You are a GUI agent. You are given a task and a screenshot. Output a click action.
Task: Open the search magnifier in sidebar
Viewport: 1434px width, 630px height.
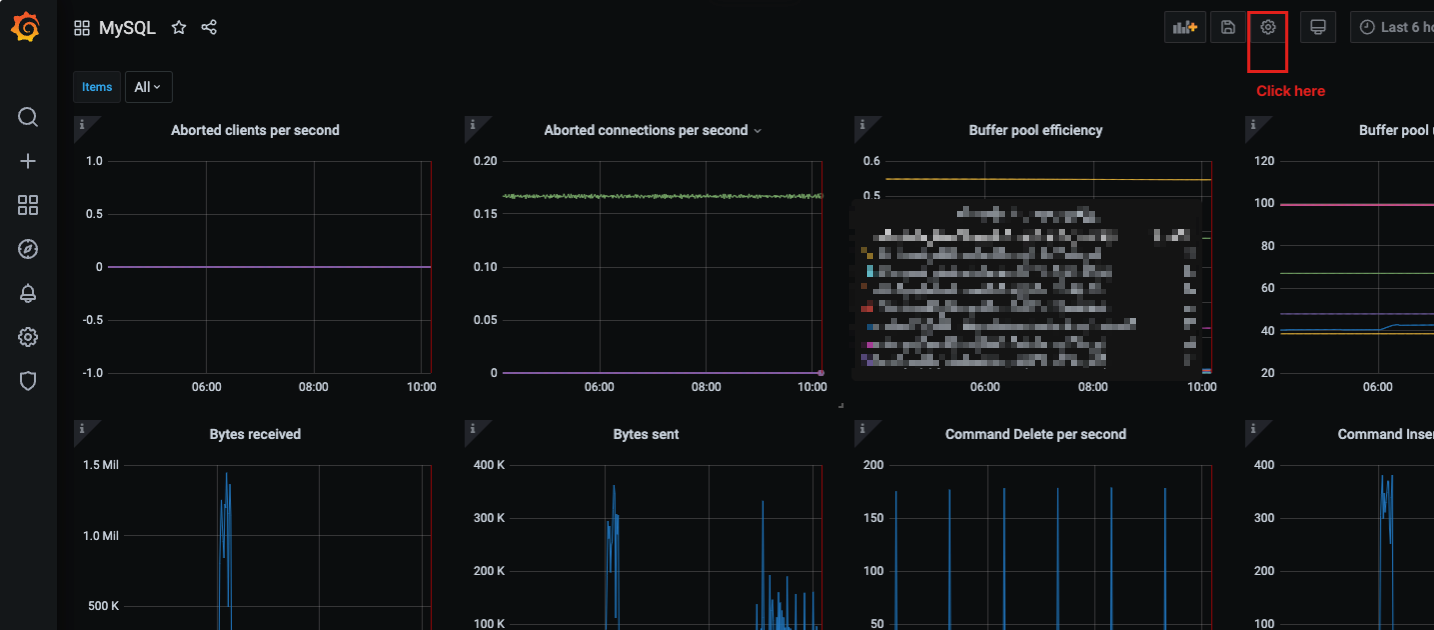click(28, 117)
